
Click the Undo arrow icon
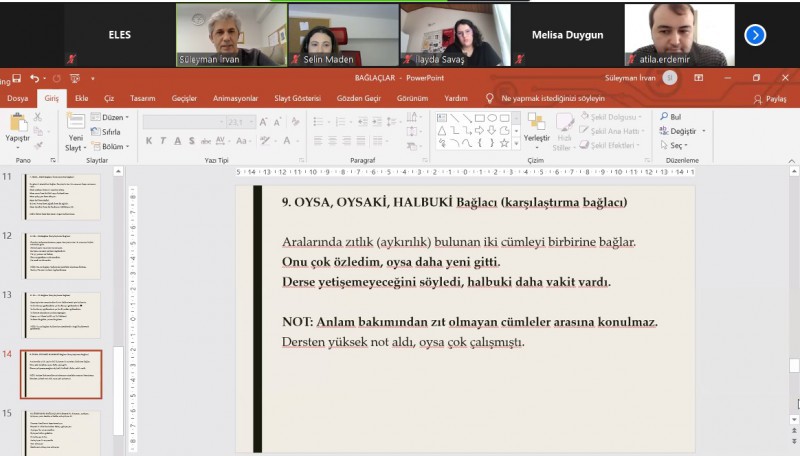(35, 78)
